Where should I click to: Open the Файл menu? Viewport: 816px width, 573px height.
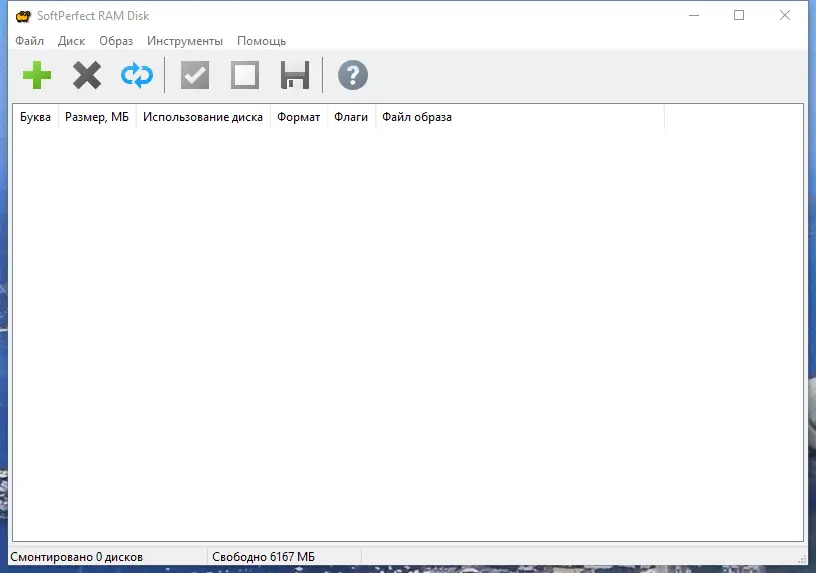tap(30, 41)
